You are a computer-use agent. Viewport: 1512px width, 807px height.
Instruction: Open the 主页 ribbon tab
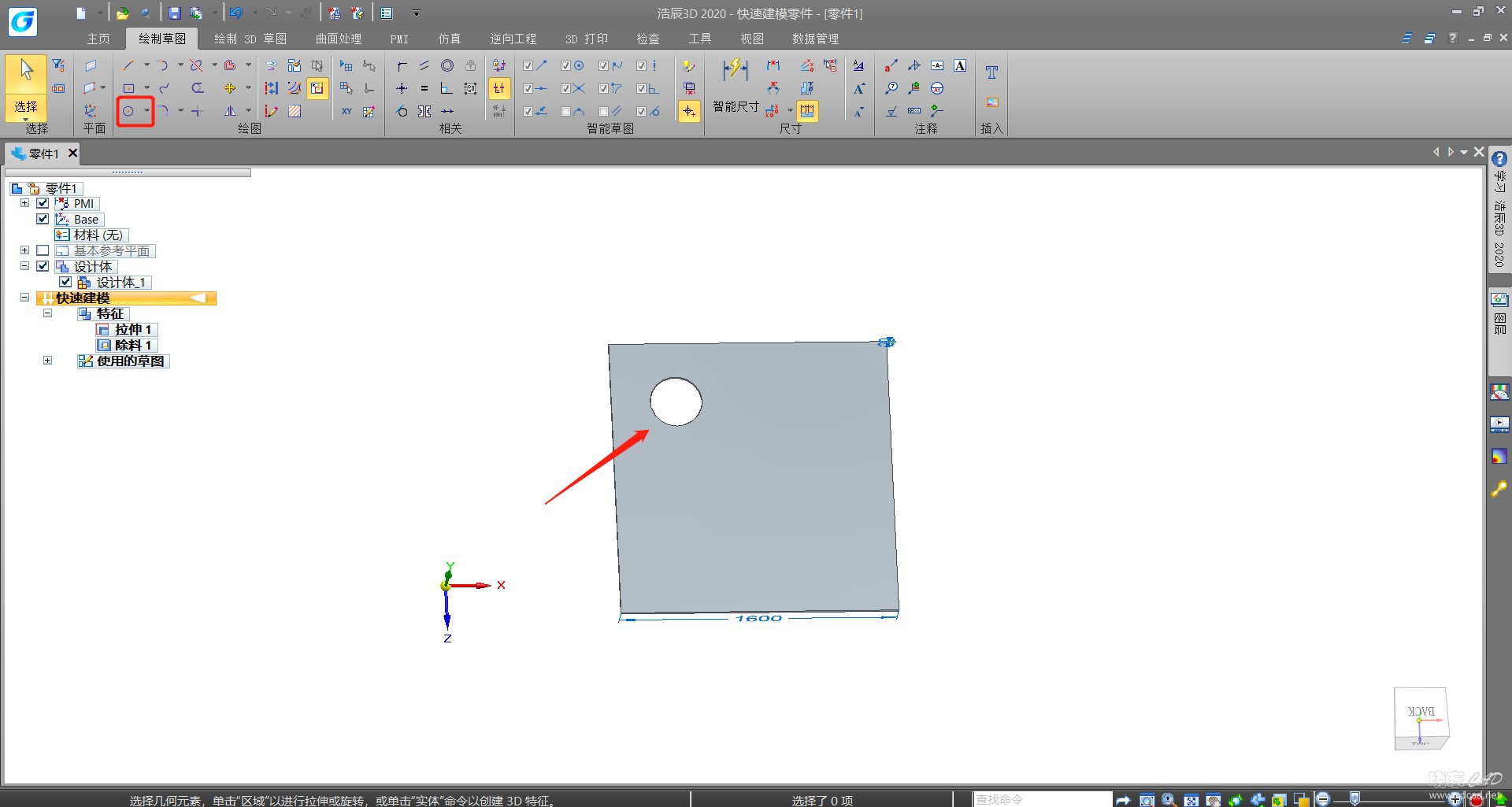click(98, 39)
